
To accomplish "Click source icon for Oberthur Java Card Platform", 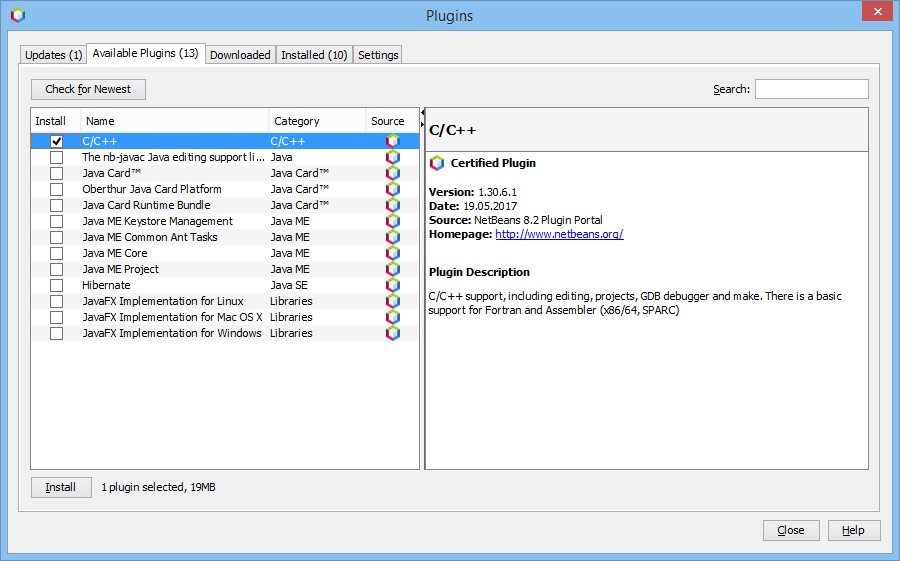I will 392,189.
